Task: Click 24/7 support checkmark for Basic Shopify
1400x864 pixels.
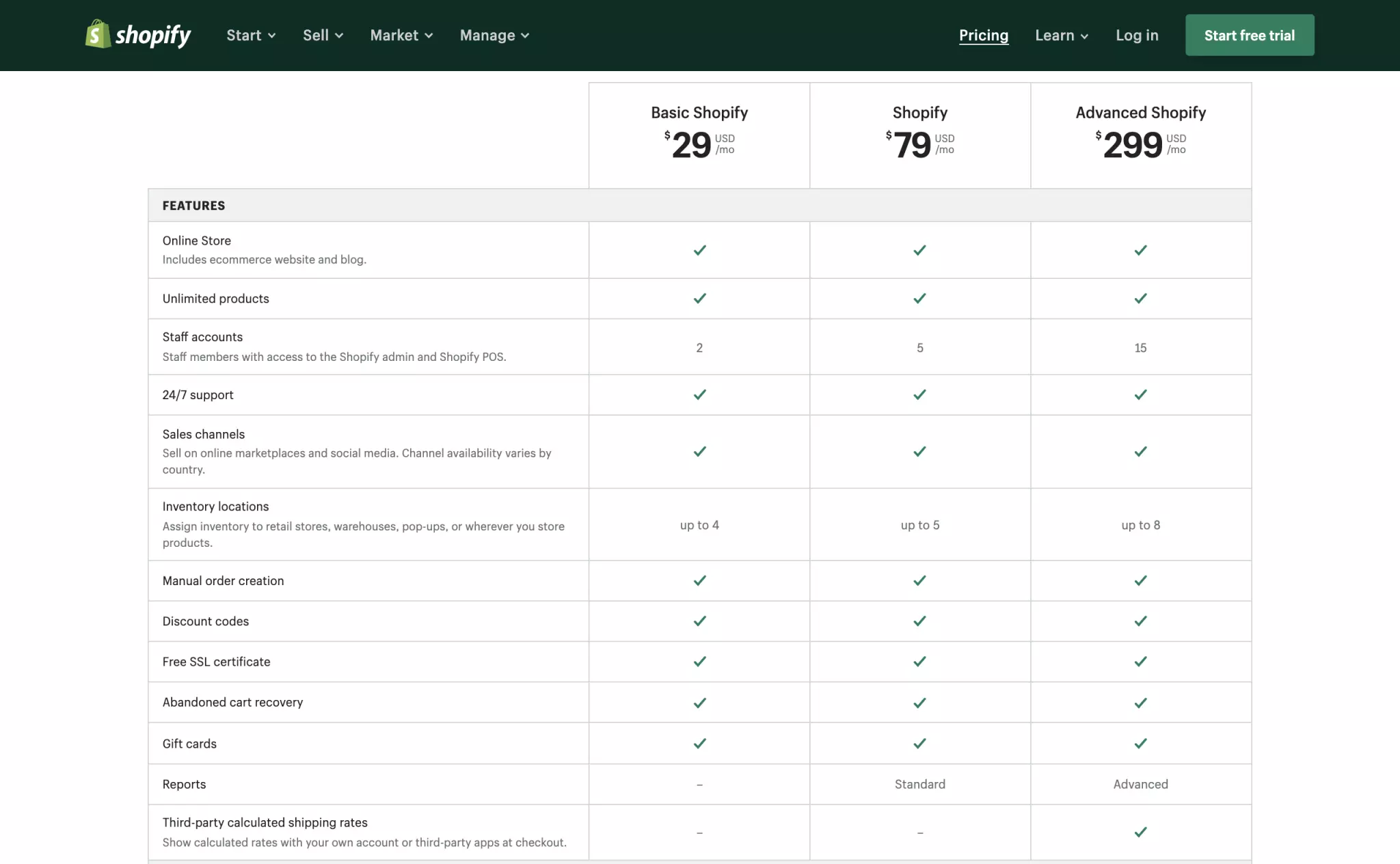Action: point(699,395)
